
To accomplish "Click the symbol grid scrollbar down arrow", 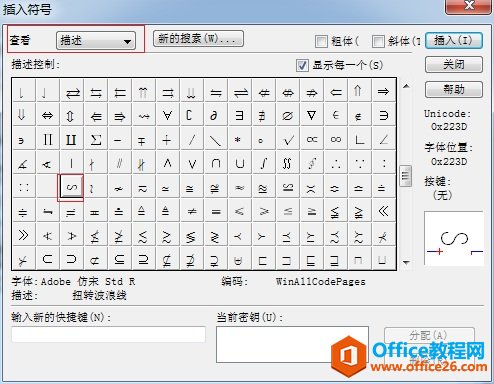I will point(406,263).
